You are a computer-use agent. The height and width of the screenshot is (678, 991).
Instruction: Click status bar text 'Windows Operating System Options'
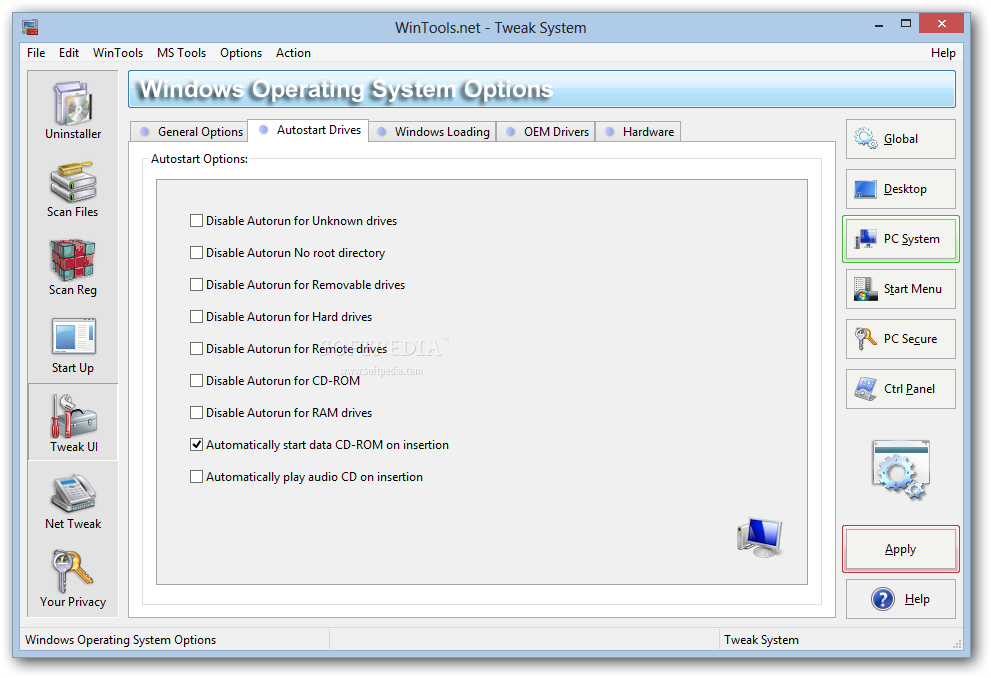point(120,640)
